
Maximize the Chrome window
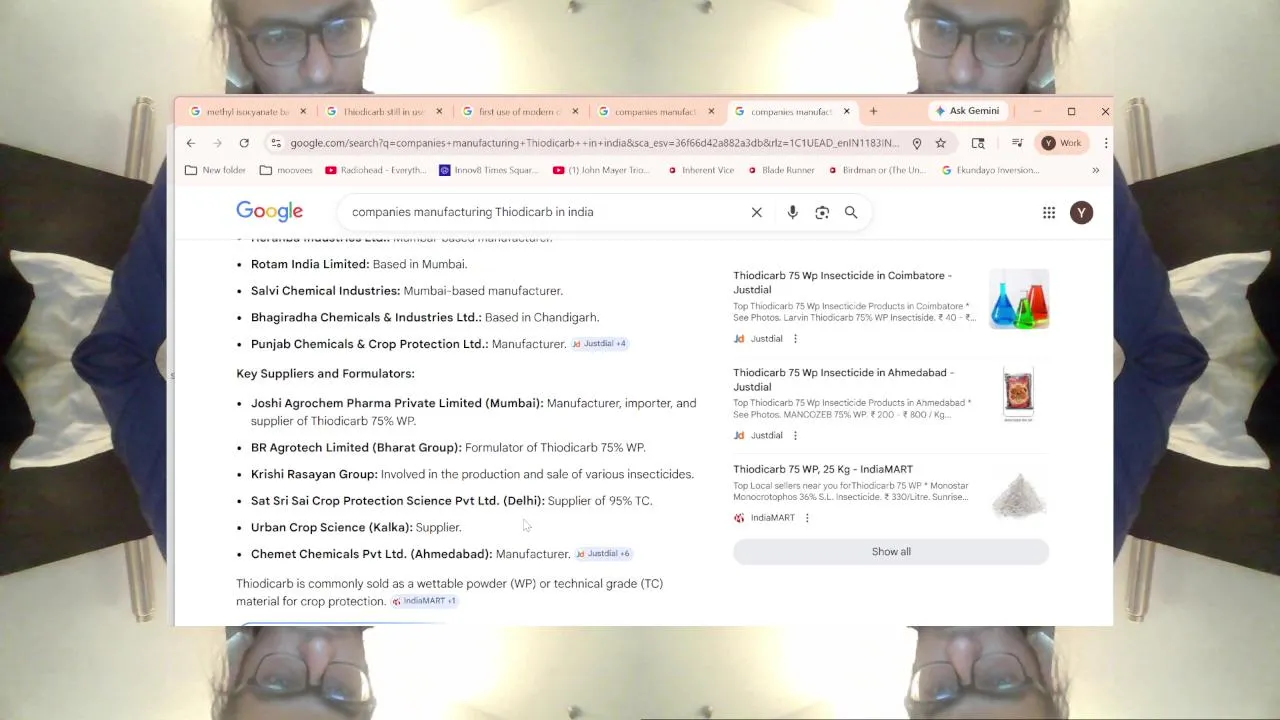(x=1071, y=111)
